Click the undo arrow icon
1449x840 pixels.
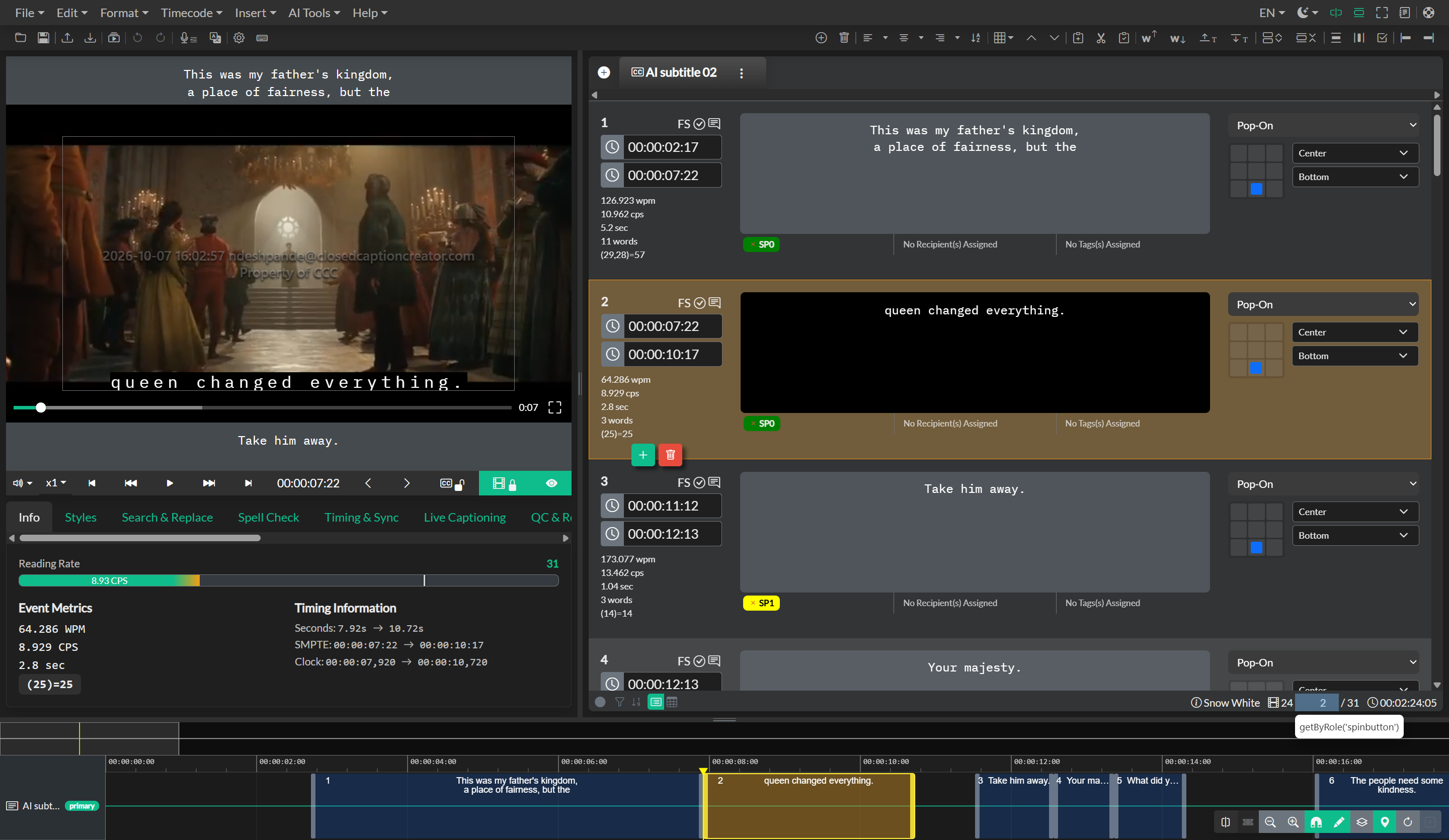(137, 38)
